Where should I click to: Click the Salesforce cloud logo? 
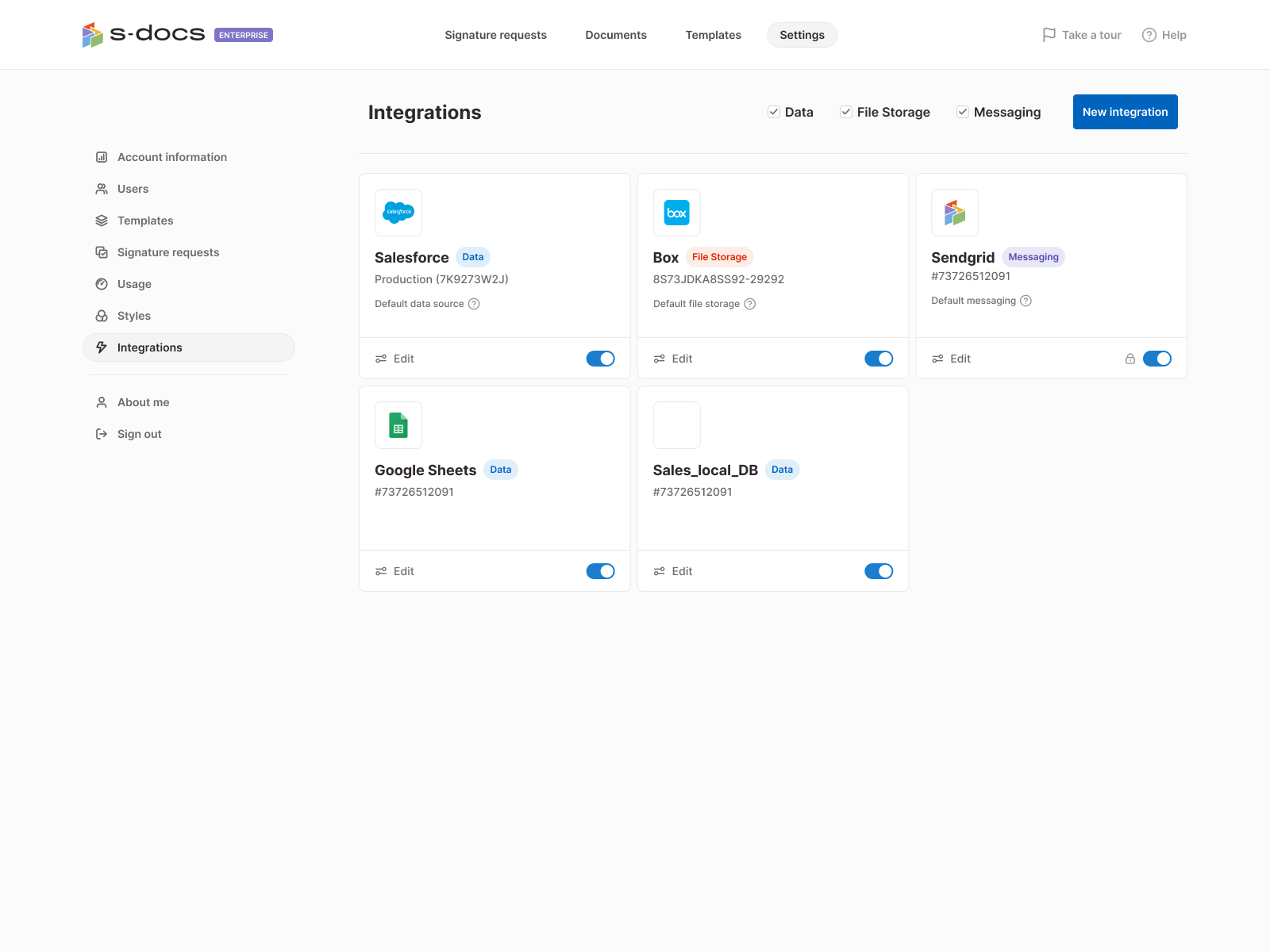coord(398,213)
